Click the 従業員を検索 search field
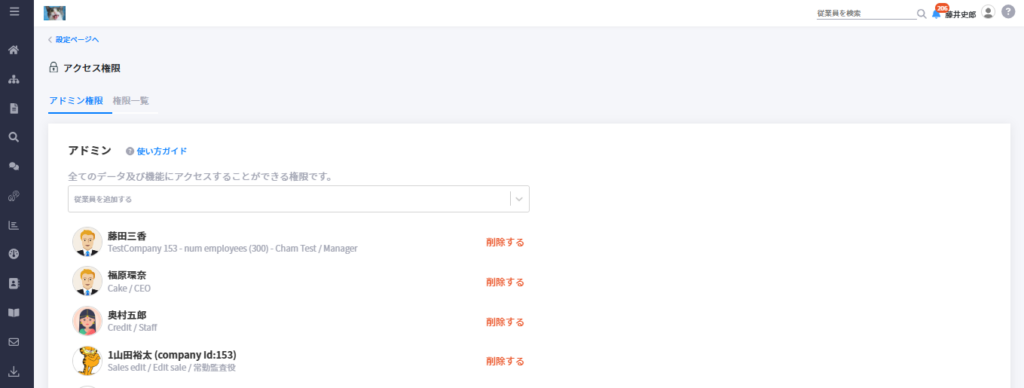 click(x=867, y=13)
